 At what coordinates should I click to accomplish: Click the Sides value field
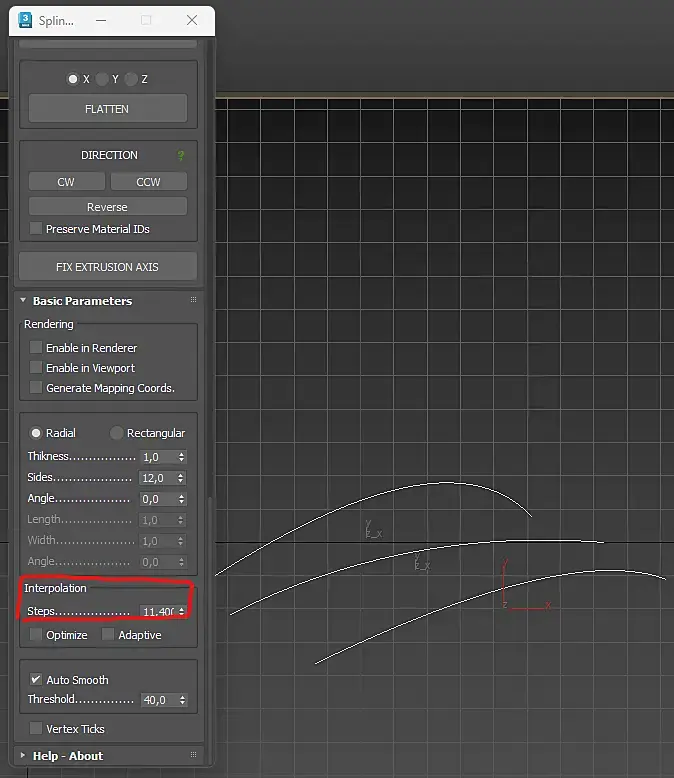pos(157,478)
